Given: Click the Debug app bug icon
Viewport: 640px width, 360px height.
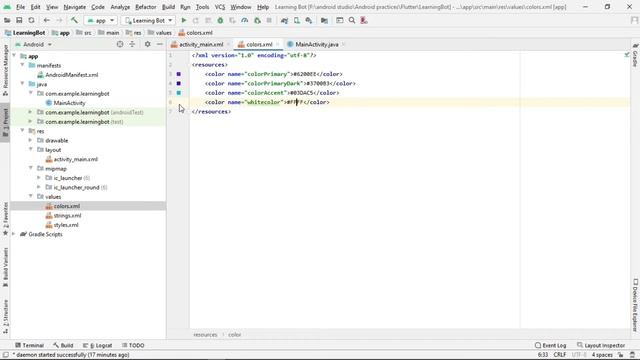Looking at the screenshot, I should (220, 20).
